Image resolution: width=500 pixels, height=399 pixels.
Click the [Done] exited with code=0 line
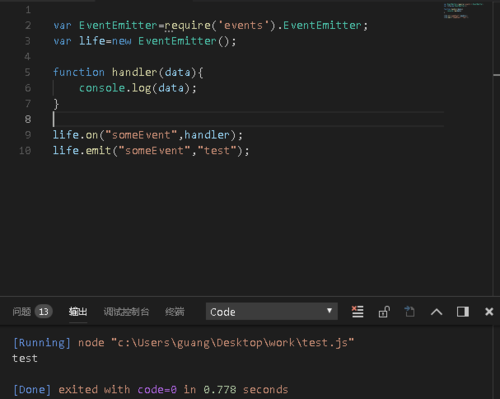tap(151, 389)
